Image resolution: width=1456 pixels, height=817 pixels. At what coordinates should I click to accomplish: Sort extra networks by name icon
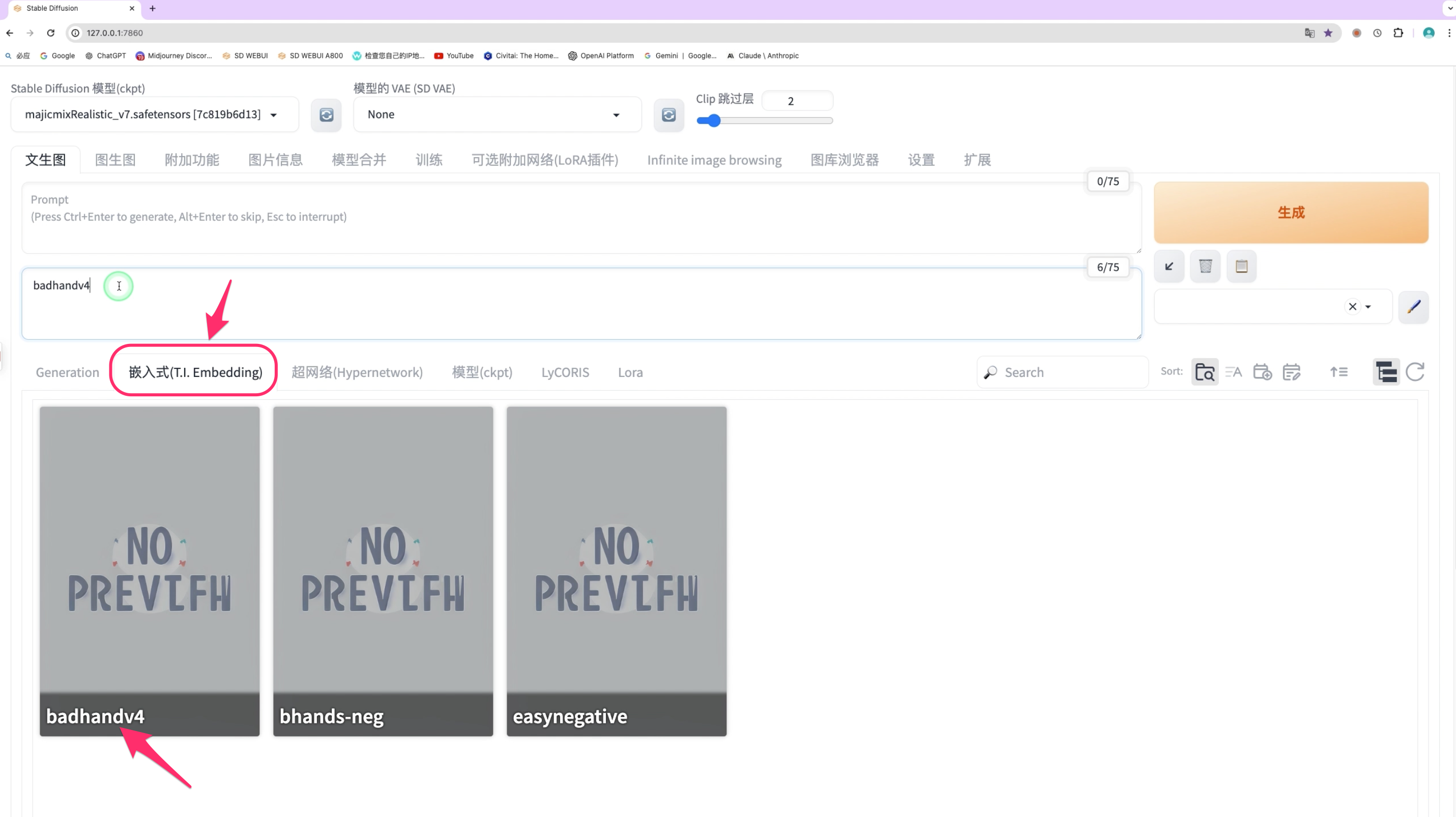(x=1233, y=372)
